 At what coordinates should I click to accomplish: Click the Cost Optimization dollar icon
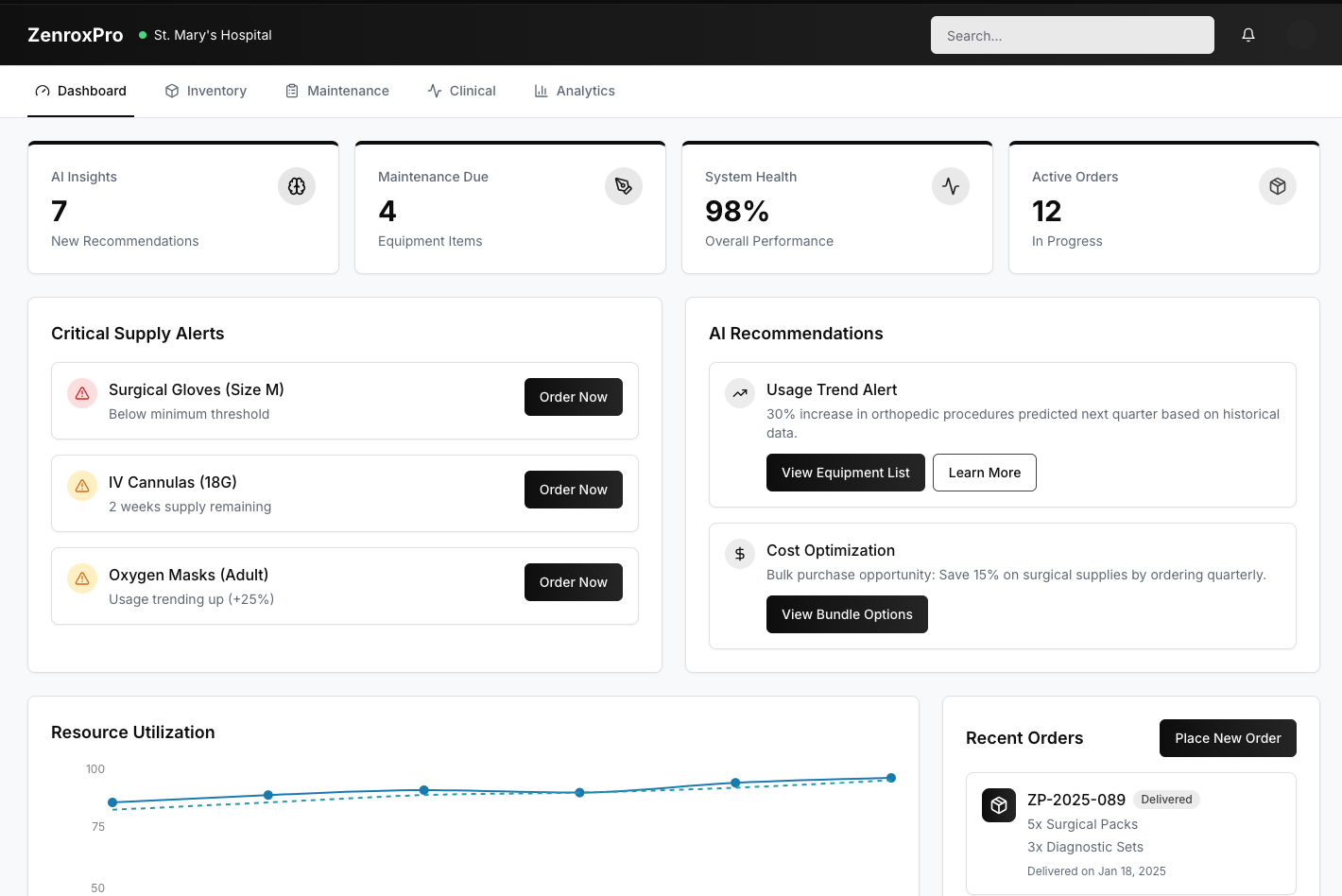[x=740, y=554]
